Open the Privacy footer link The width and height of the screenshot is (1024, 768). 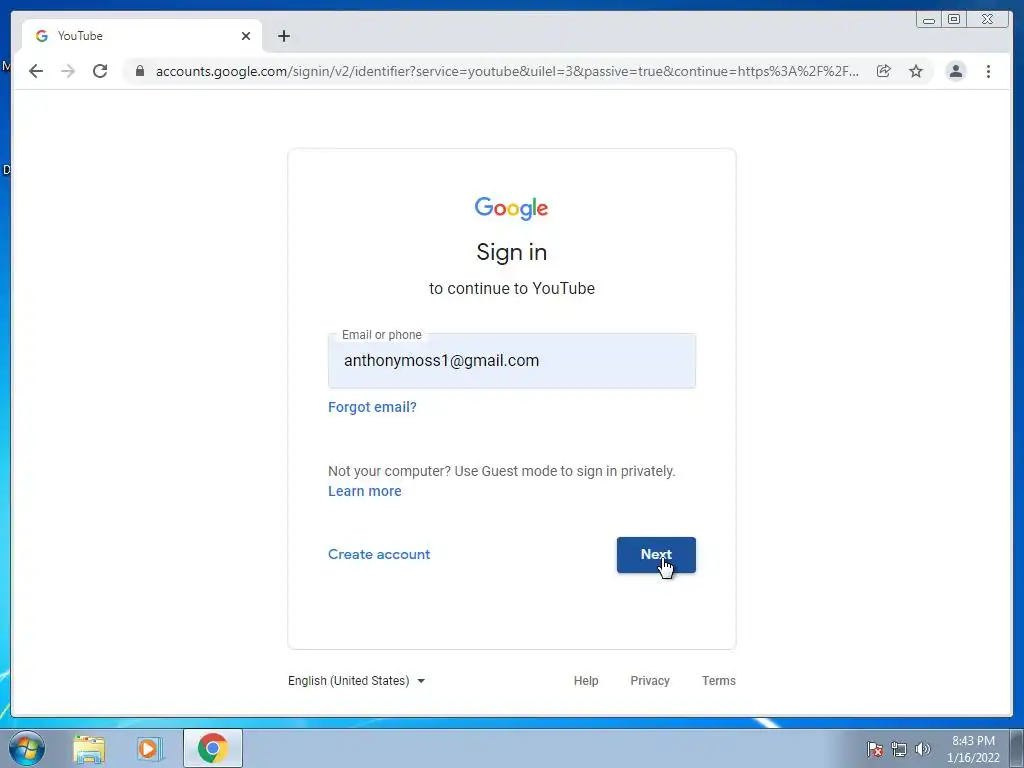click(x=650, y=680)
